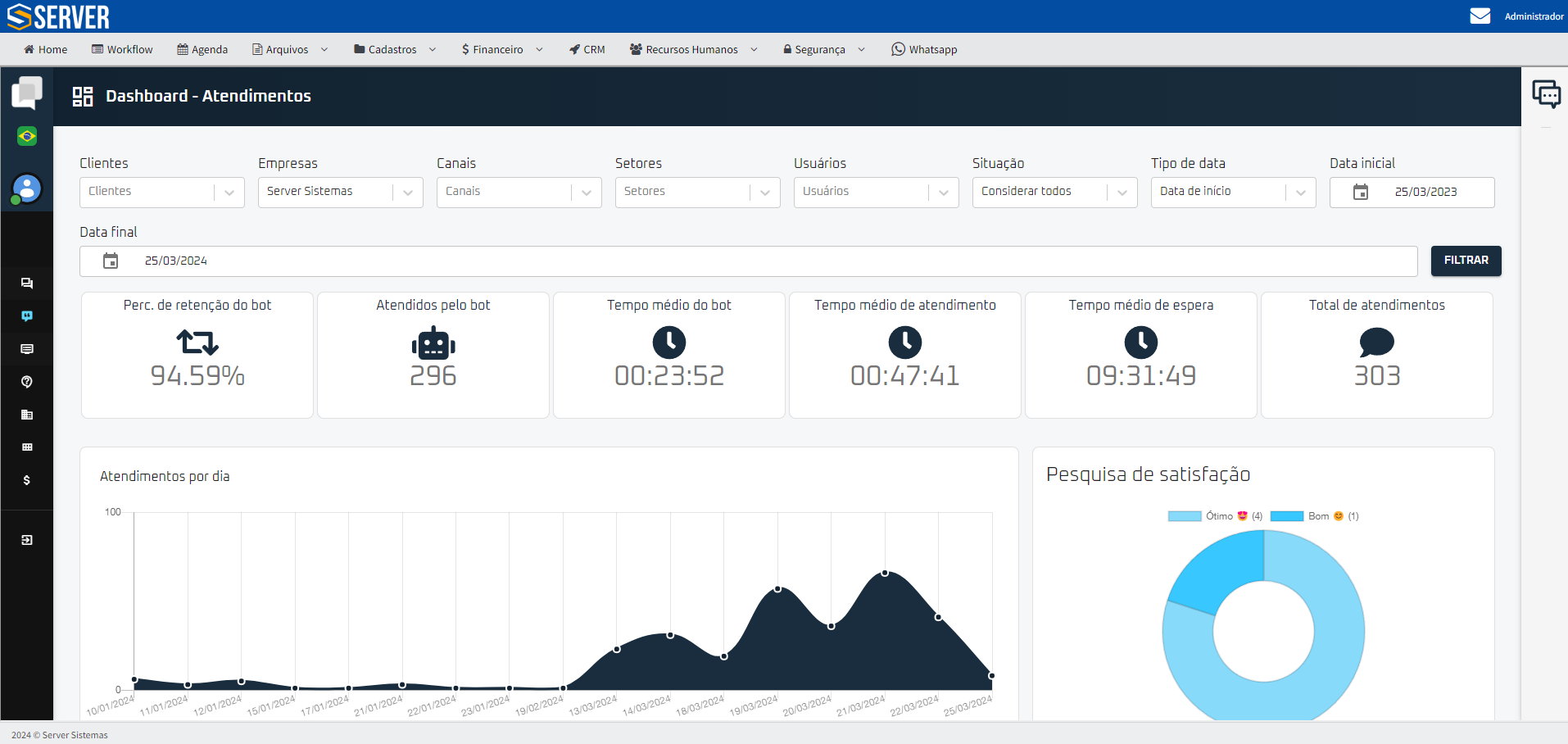Expand the Recursos Humanos menu
1568x744 pixels.
pyautogui.click(x=693, y=49)
